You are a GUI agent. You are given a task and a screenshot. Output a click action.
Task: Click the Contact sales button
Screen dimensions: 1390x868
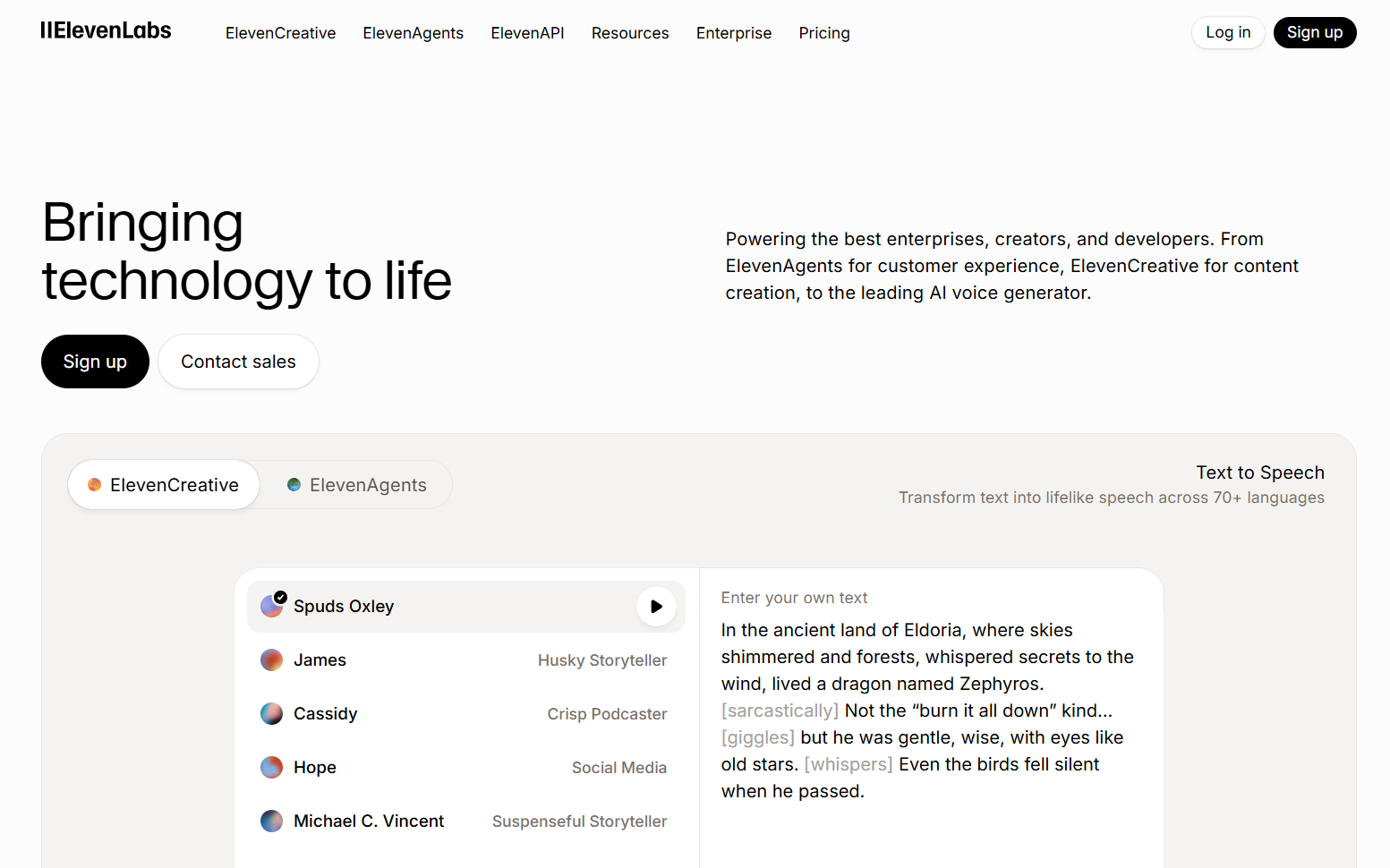tap(238, 362)
